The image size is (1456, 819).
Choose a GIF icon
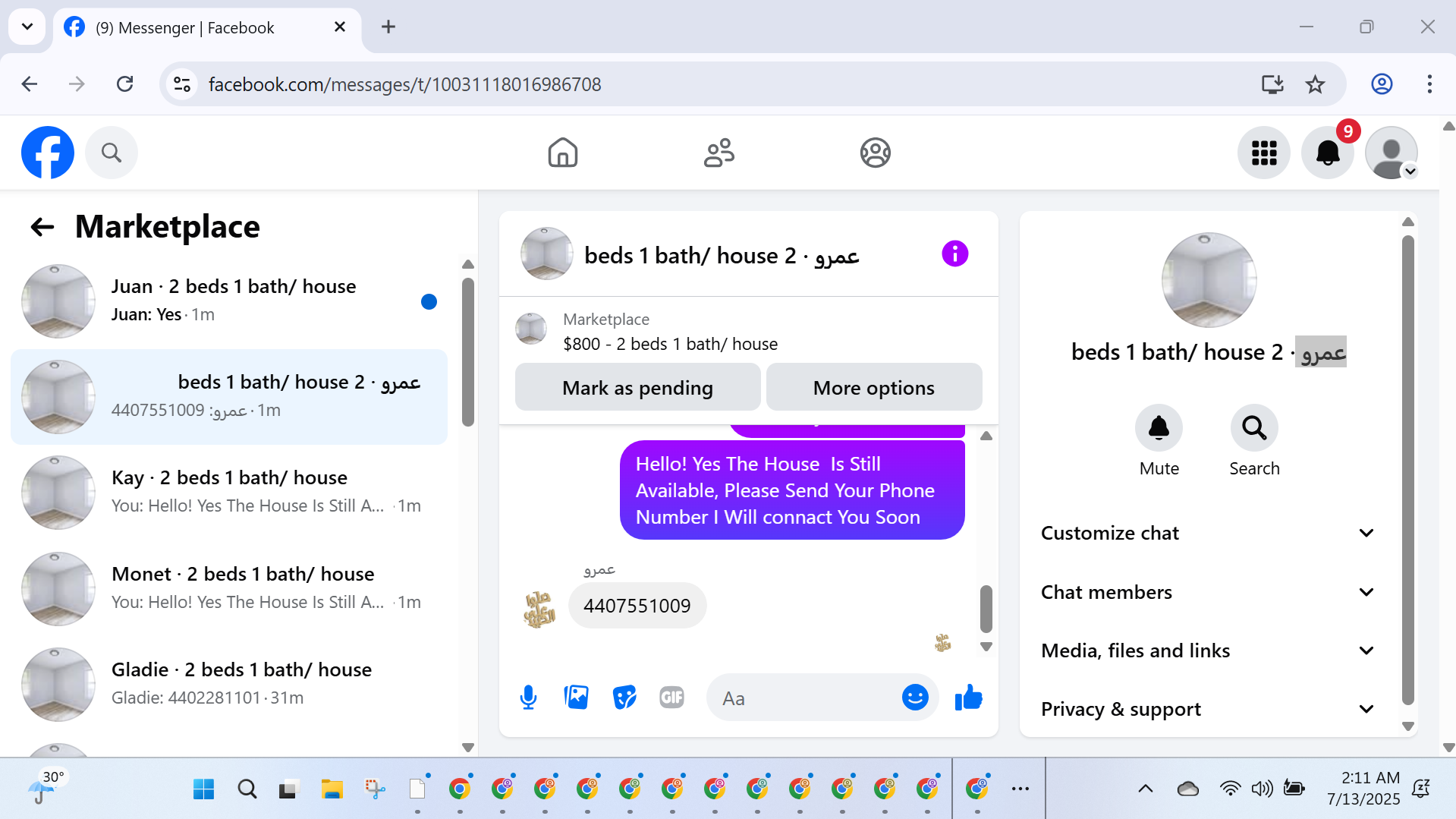[x=672, y=697]
